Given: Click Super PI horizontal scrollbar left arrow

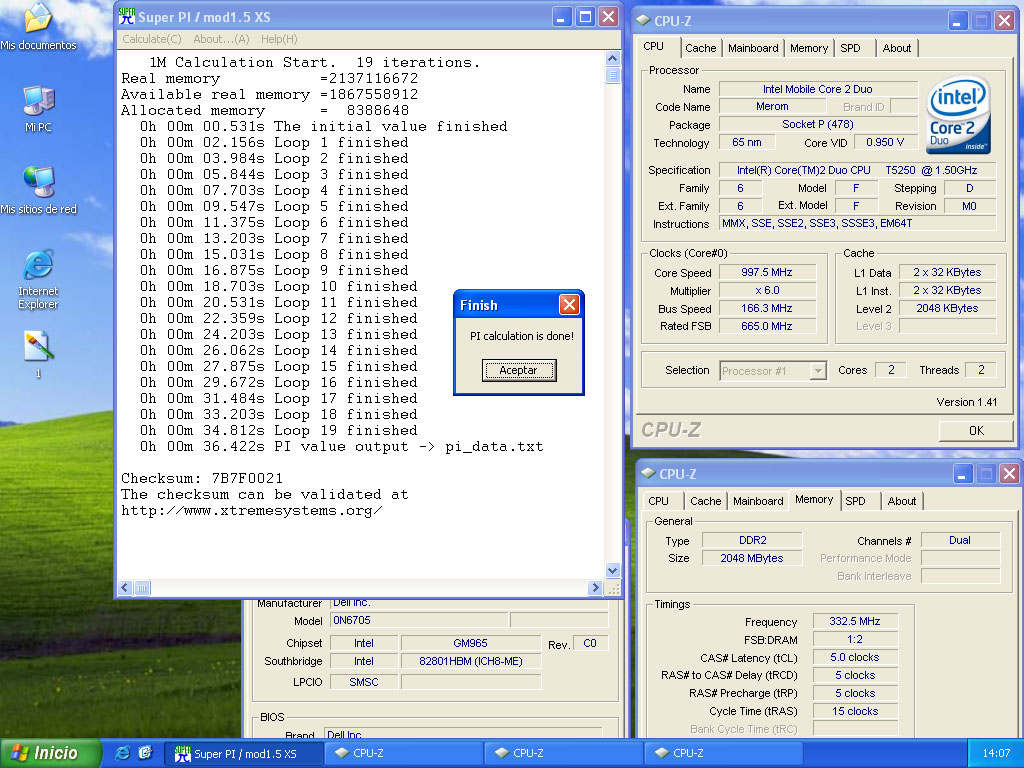Looking at the screenshot, I should [125, 587].
